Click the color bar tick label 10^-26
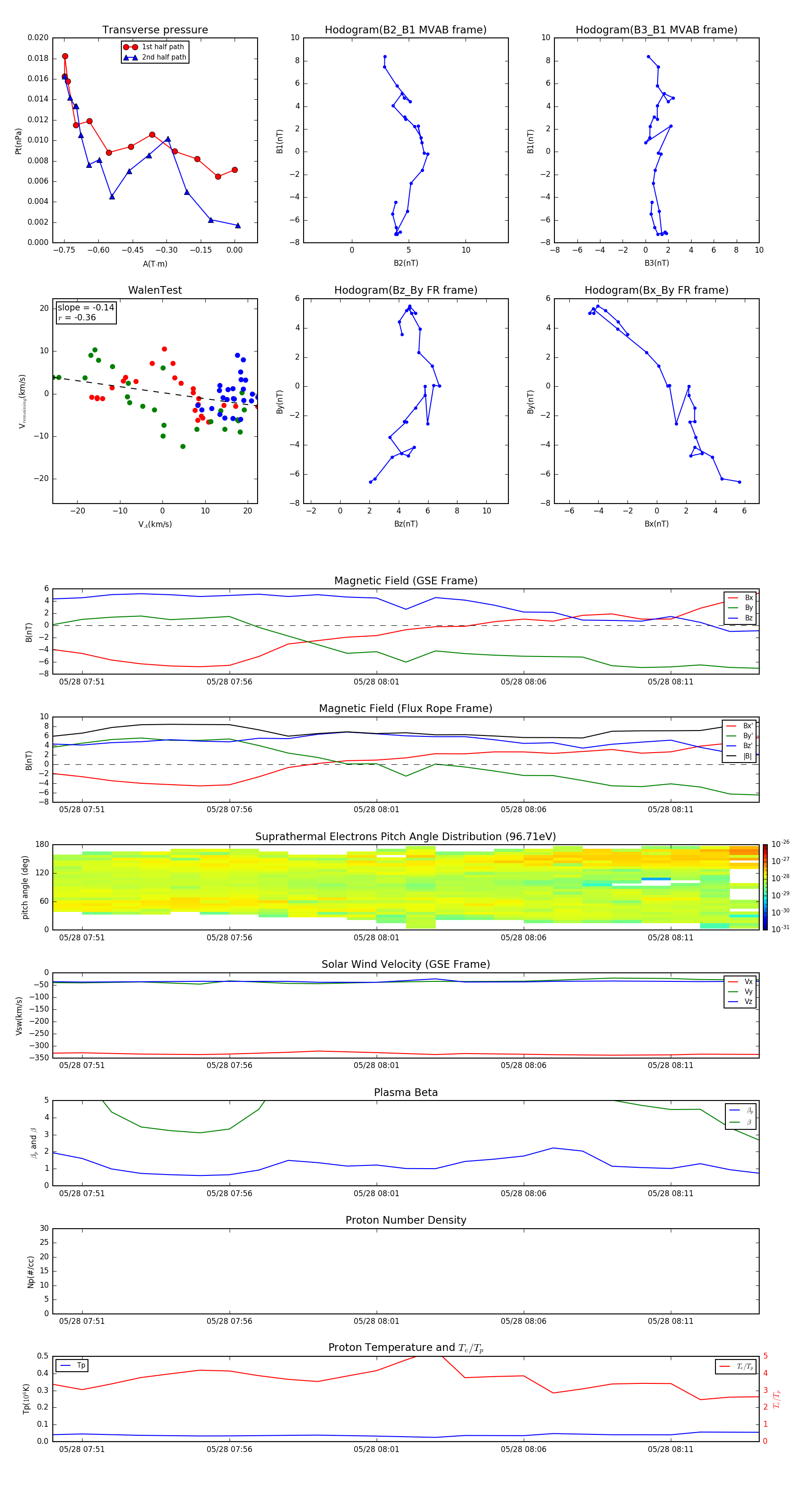 click(x=780, y=844)
